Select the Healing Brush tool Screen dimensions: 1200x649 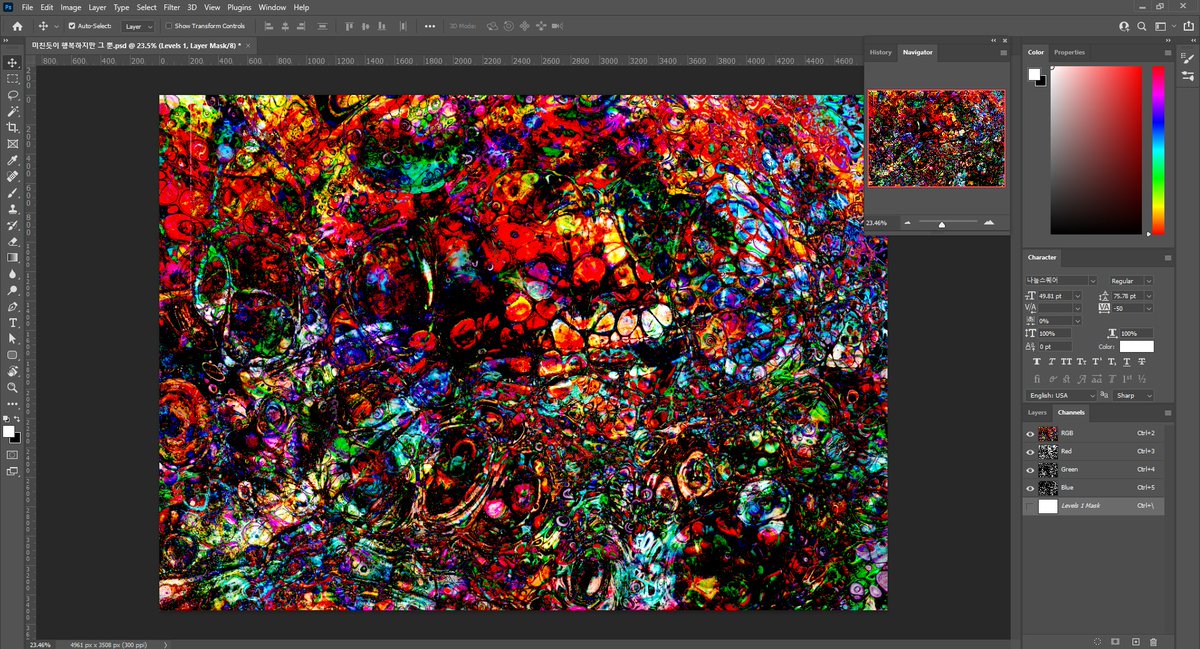coord(13,176)
